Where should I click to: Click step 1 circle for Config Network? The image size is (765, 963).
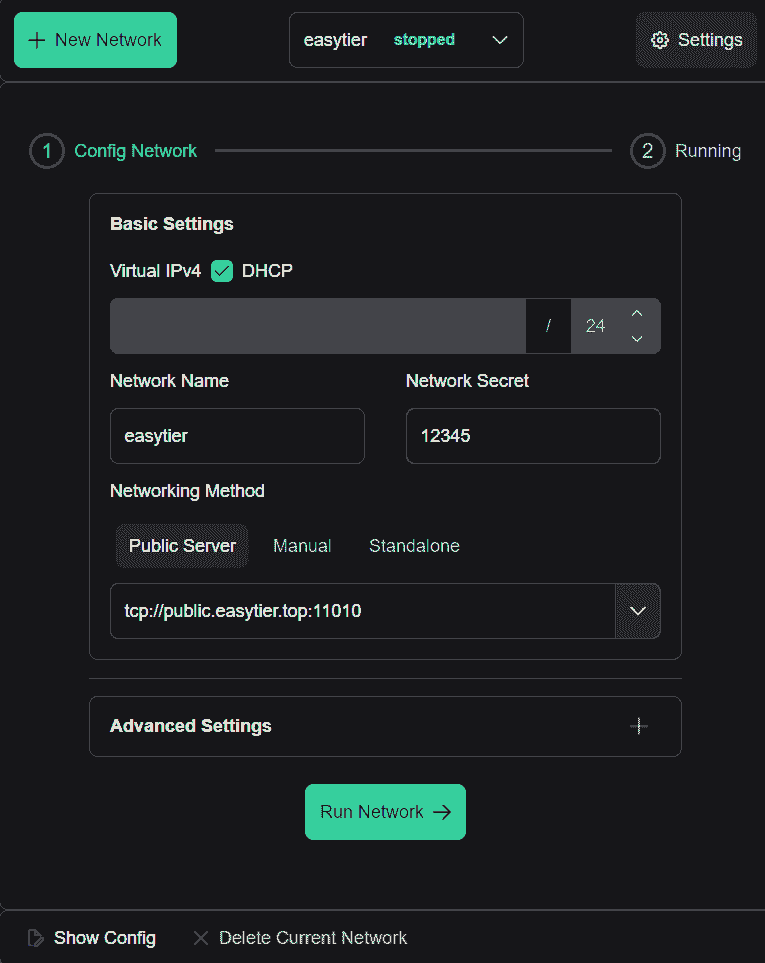click(47, 151)
